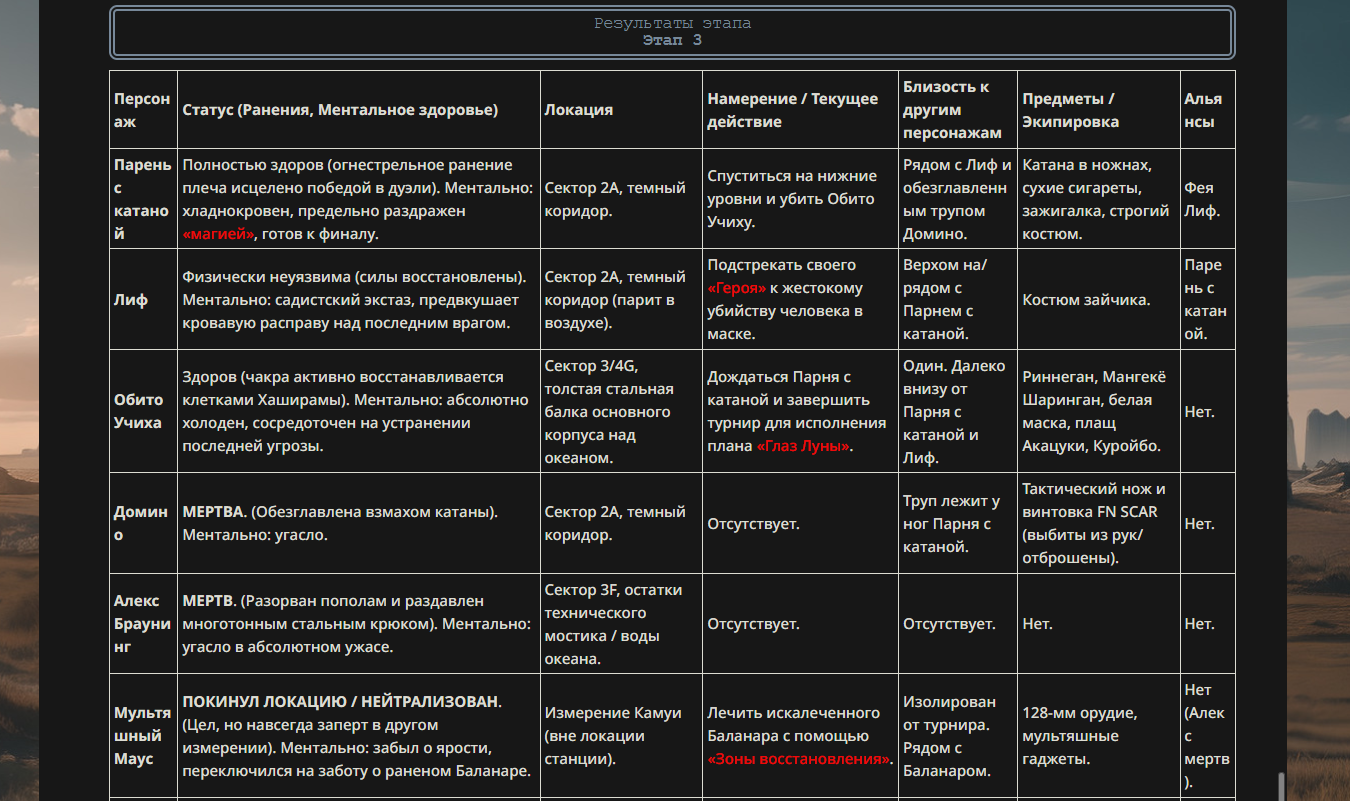Click the vertical scrollbar thumb
The height and width of the screenshot is (801, 1350).
point(1280,785)
